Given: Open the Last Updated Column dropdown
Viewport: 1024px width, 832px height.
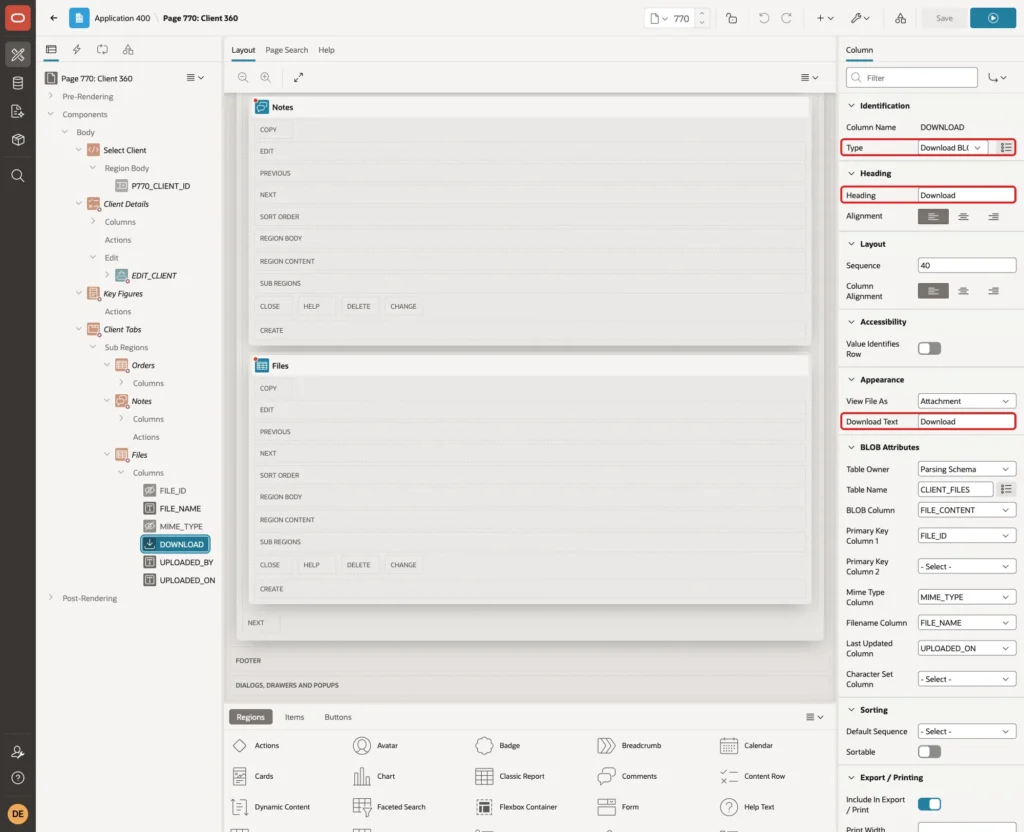Looking at the screenshot, I should pyautogui.click(x=967, y=648).
